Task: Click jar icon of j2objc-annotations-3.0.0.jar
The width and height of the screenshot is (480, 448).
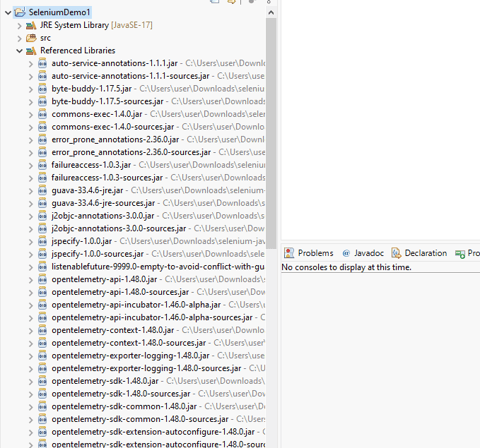Action: tap(42, 216)
